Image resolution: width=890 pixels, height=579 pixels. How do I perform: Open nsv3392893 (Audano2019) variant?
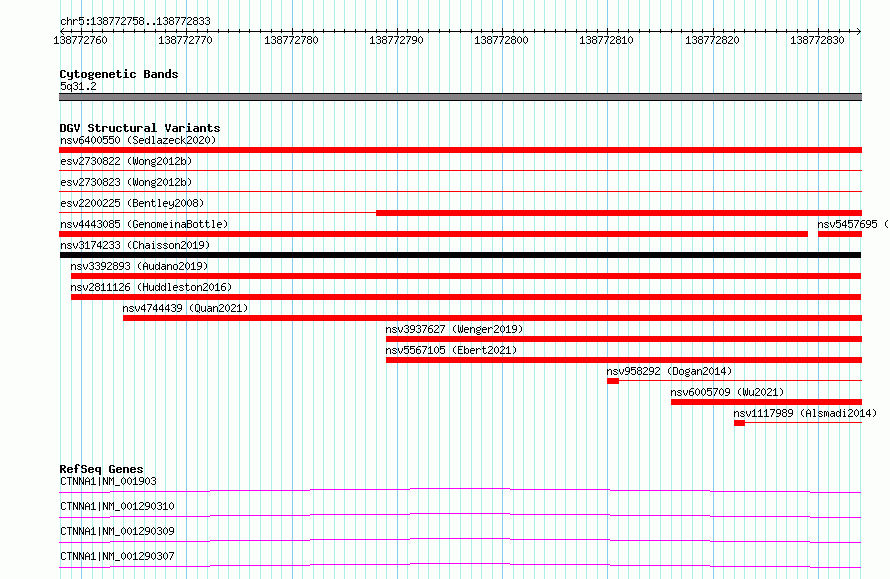click(139, 266)
